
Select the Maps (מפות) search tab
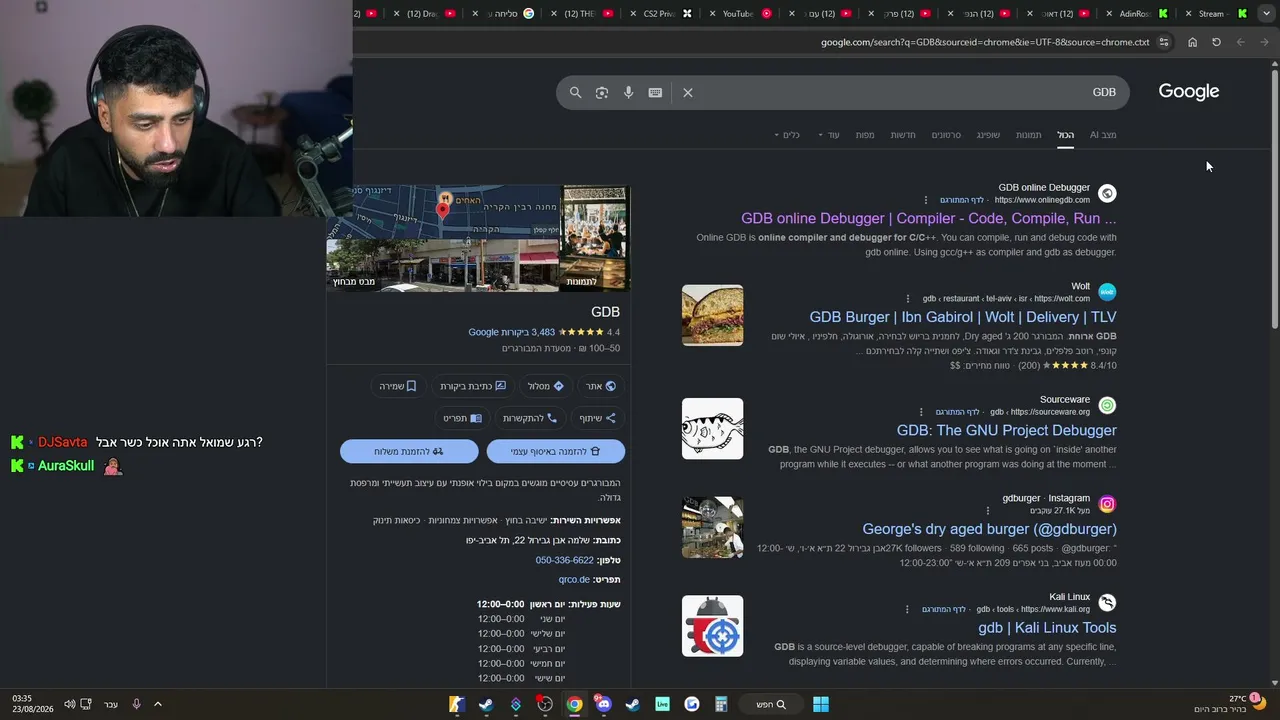865,135
